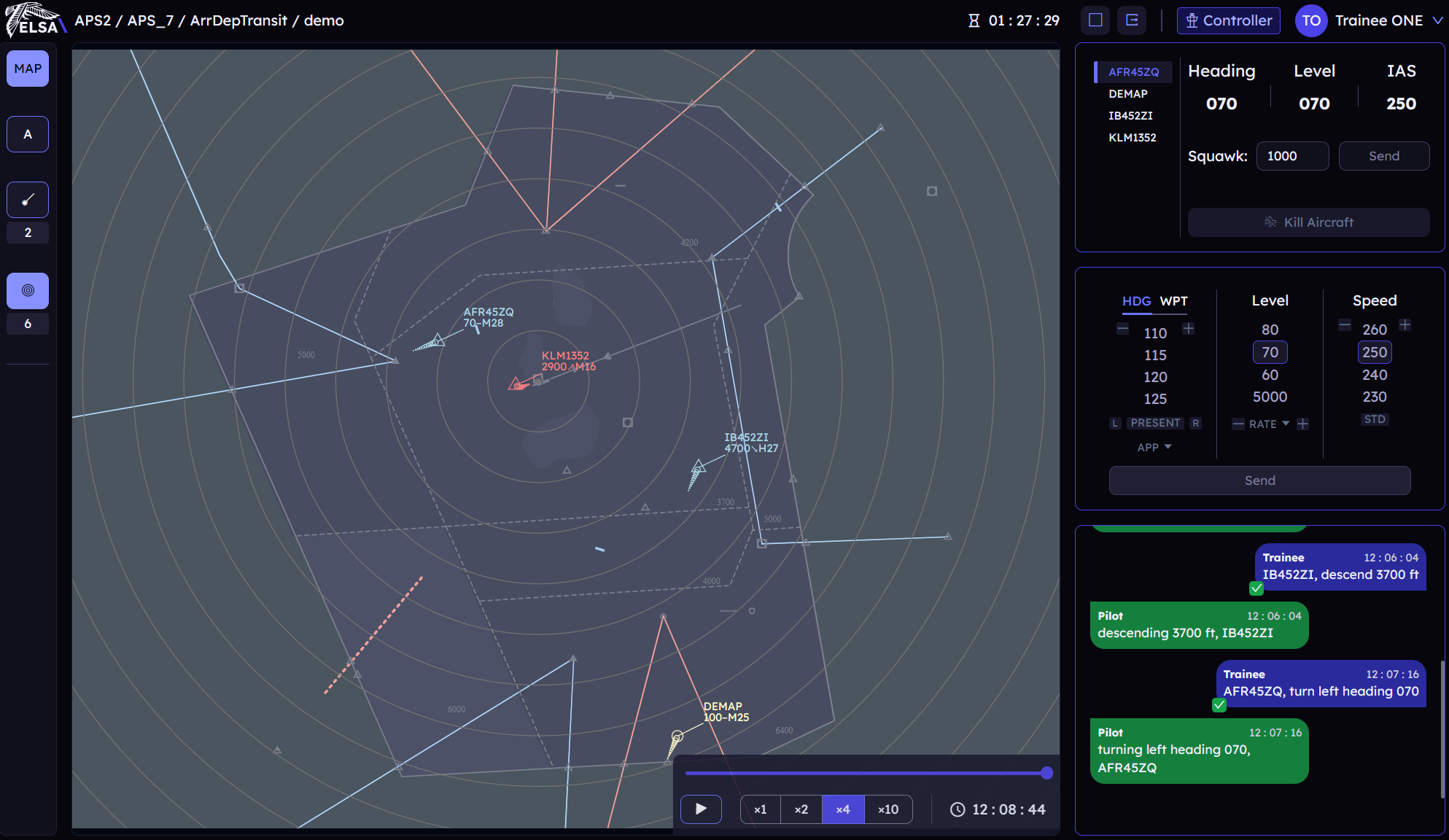Click the plus icon right of RATE
Screen dimensions: 1449x840
tap(1303, 424)
